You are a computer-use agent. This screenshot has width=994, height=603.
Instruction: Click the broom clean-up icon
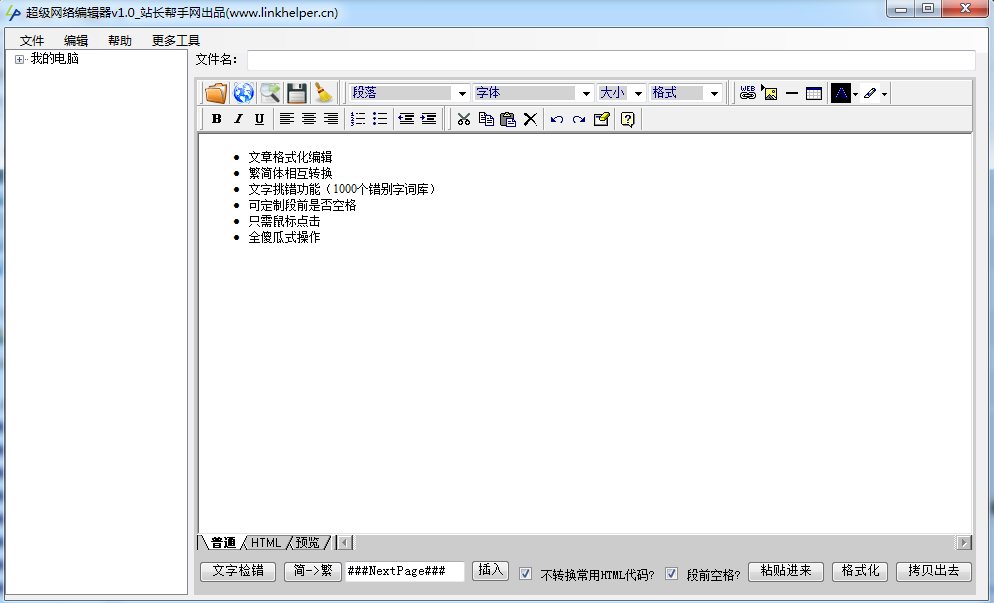click(x=324, y=93)
